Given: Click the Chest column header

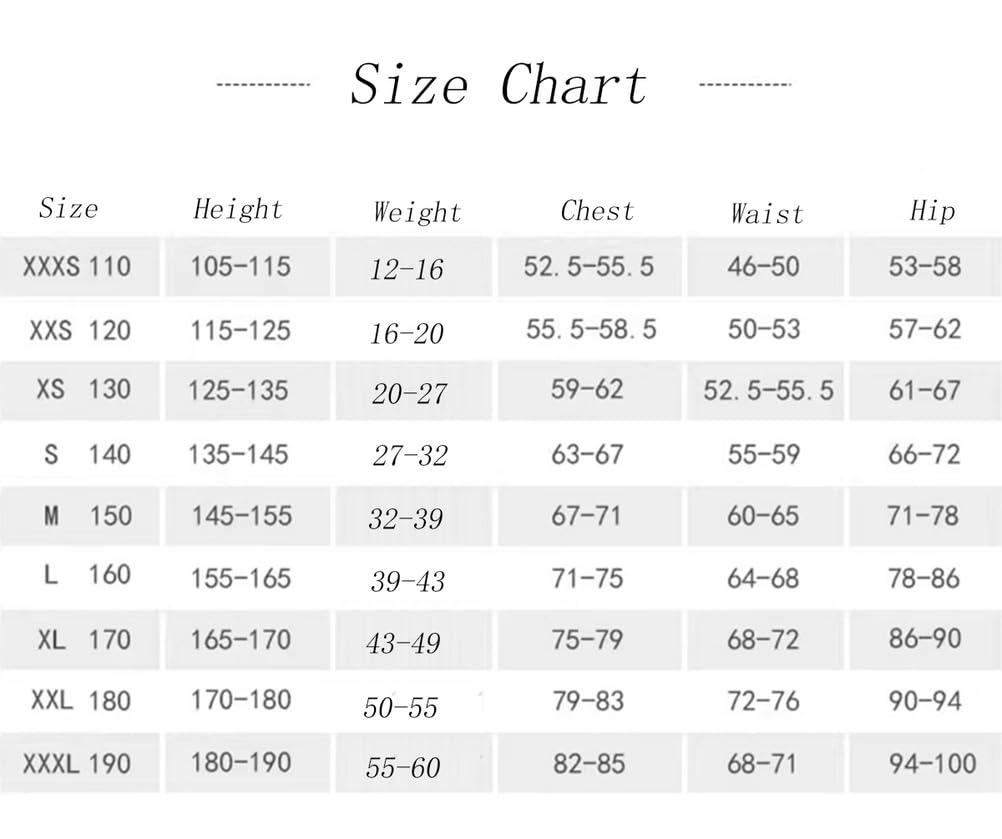Looking at the screenshot, I should pyautogui.click(x=597, y=211).
